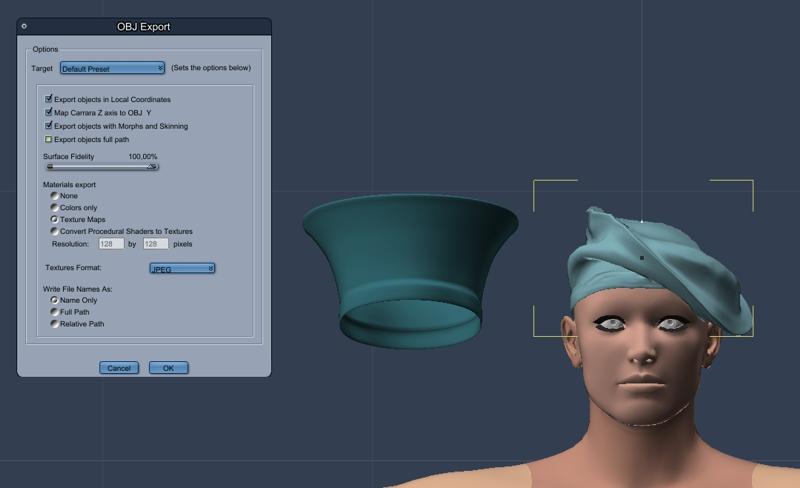This screenshot has height=488, width=800.
Task: Select None under Materials export
Action: [x=54, y=196]
